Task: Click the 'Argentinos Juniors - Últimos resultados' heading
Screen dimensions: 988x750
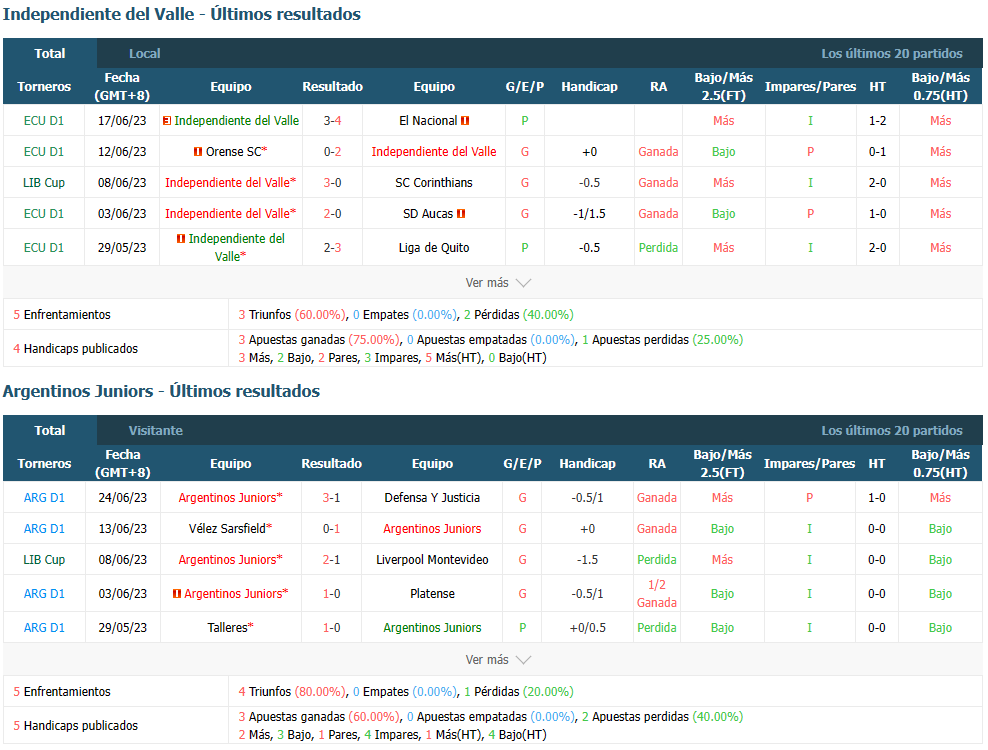Action: (161, 391)
